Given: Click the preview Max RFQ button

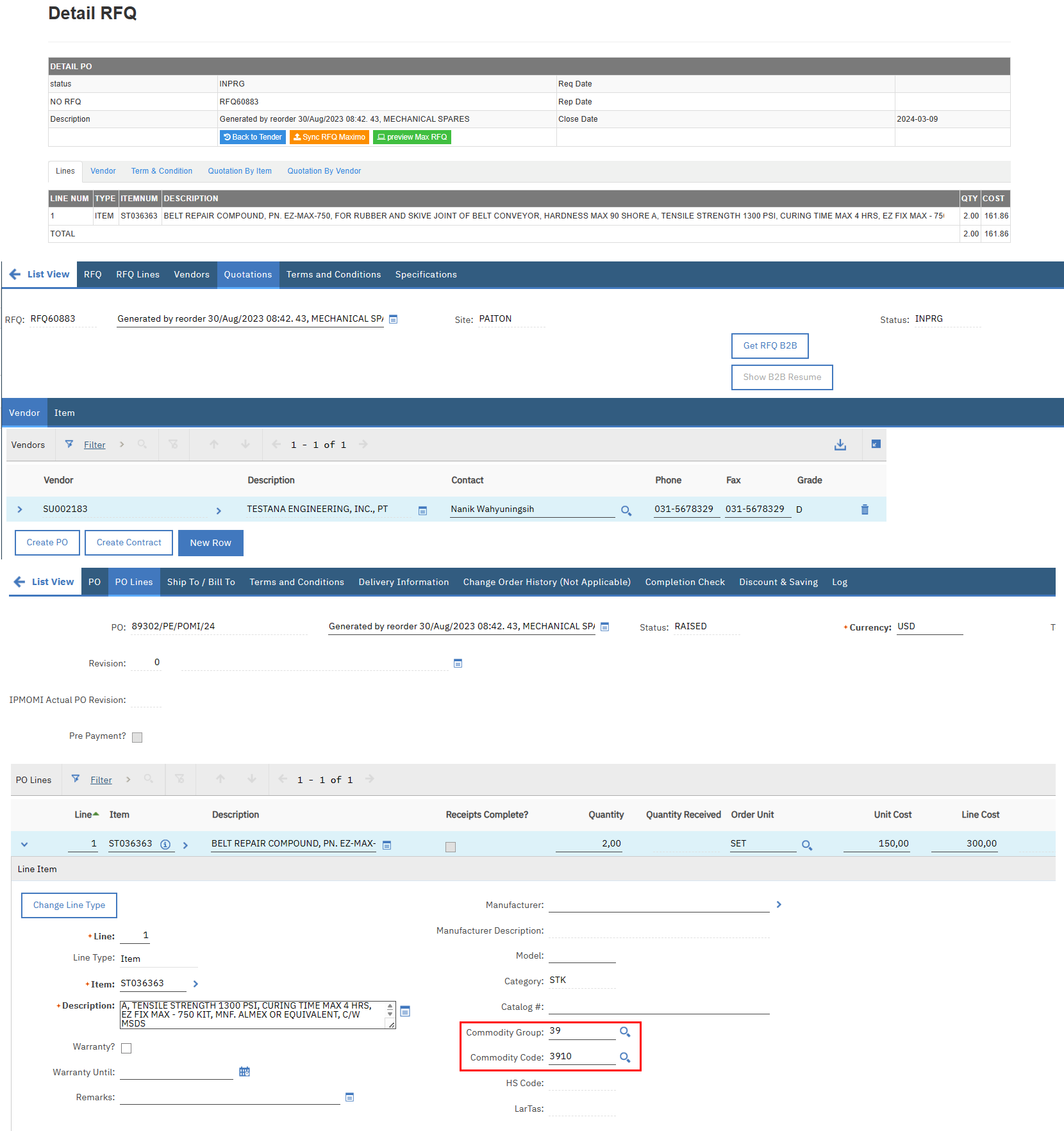Looking at the screenshot, I should coord(412,137).
